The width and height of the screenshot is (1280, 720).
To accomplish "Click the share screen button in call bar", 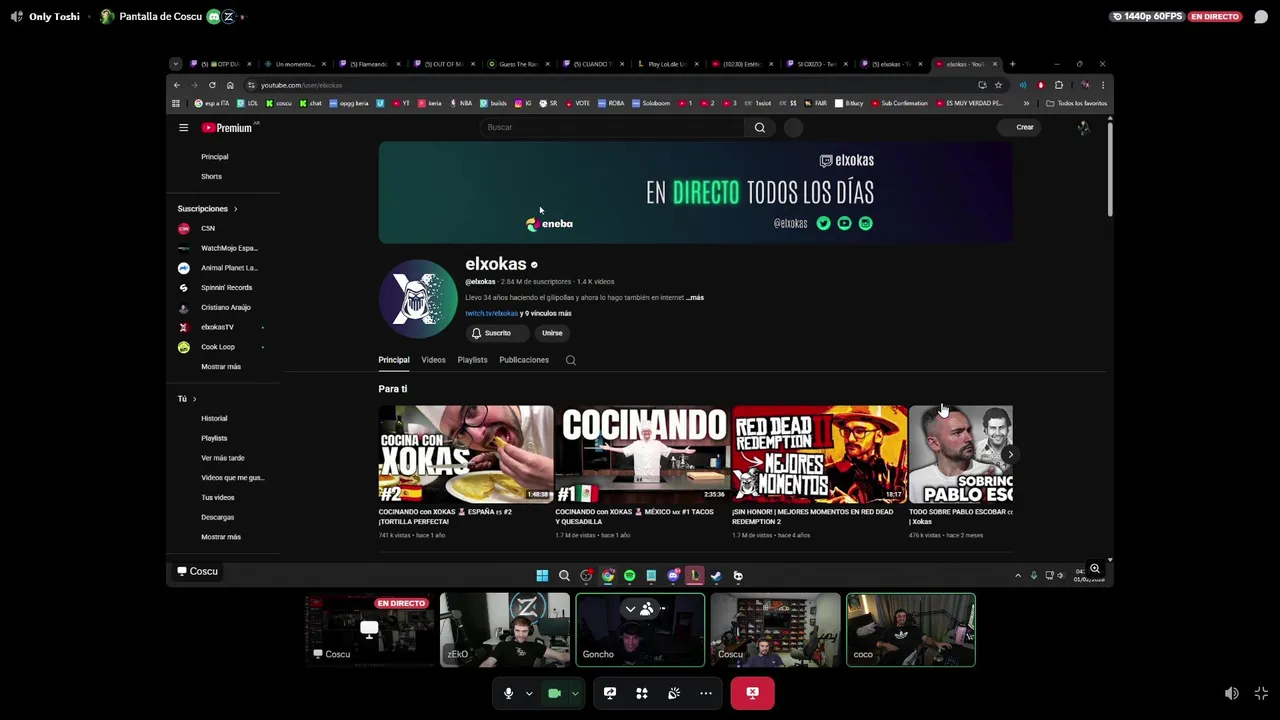I will pyautogui.click(x=610, y=693).
